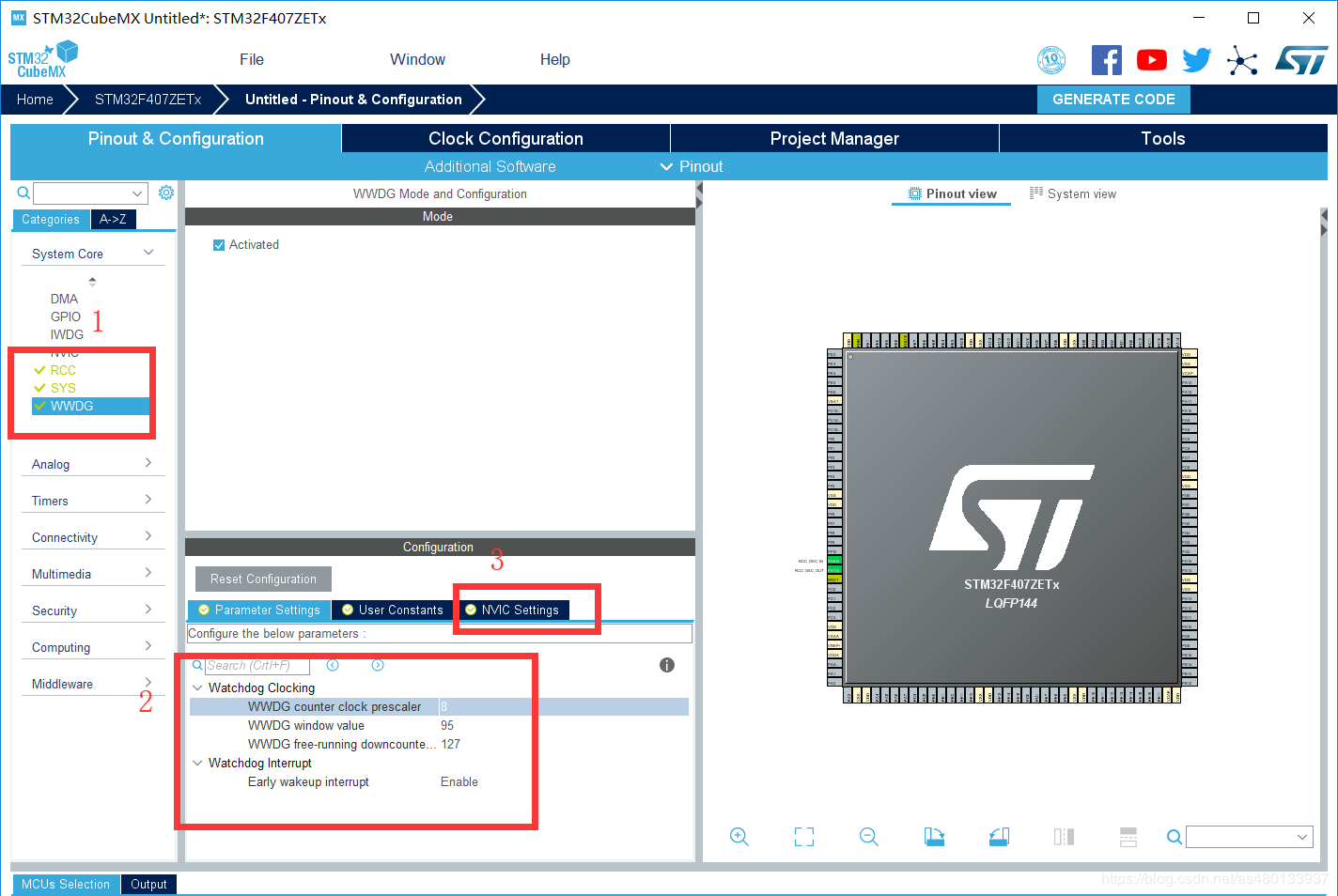Screen dimensions: 1338x896
Task: Open the Facebook icon link
Action: (x=1107, y=60)
